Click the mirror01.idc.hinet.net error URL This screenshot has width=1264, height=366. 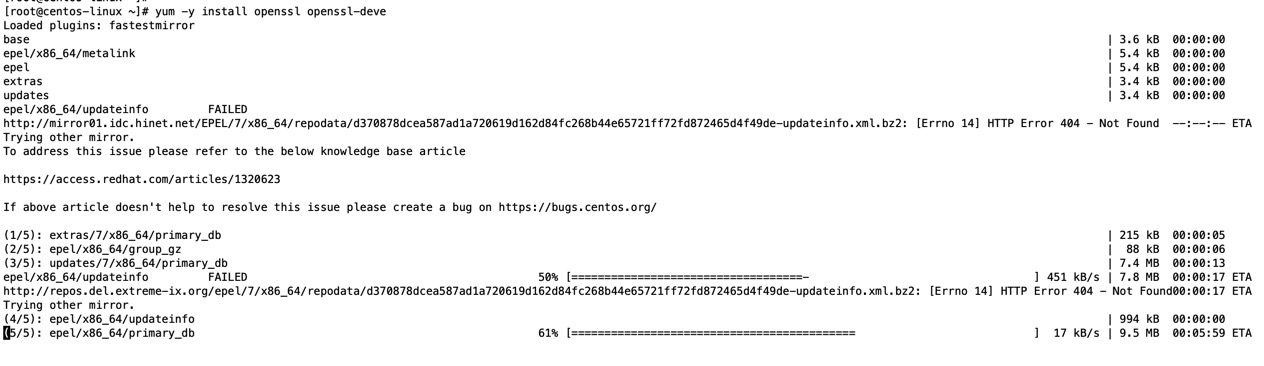point(456,123)
